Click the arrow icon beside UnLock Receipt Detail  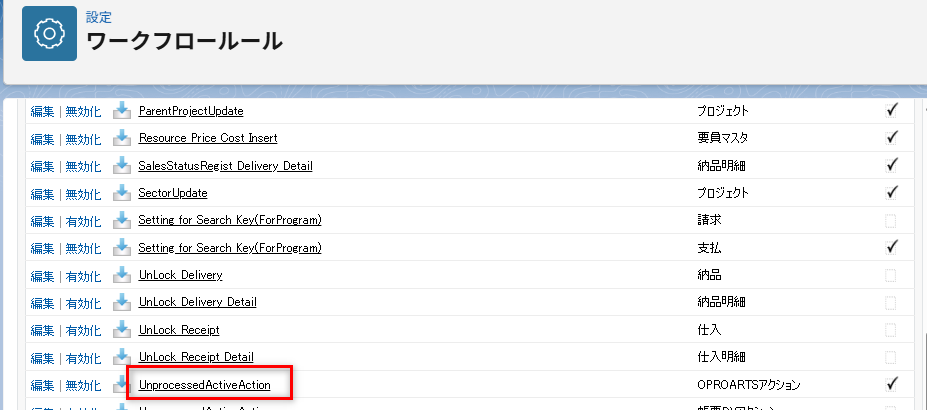[122, 357]
